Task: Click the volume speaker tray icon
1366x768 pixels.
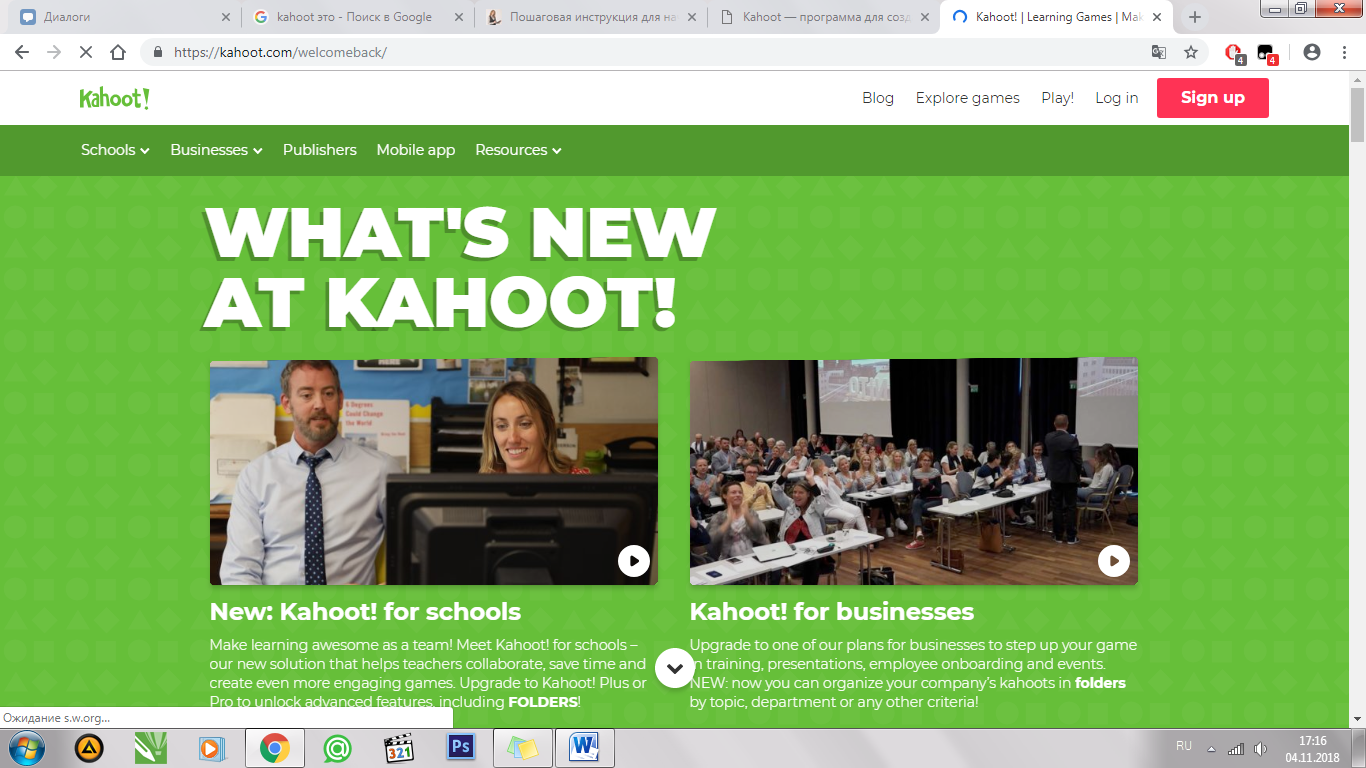Action: pyautogui.click(x=1260, y=749)
